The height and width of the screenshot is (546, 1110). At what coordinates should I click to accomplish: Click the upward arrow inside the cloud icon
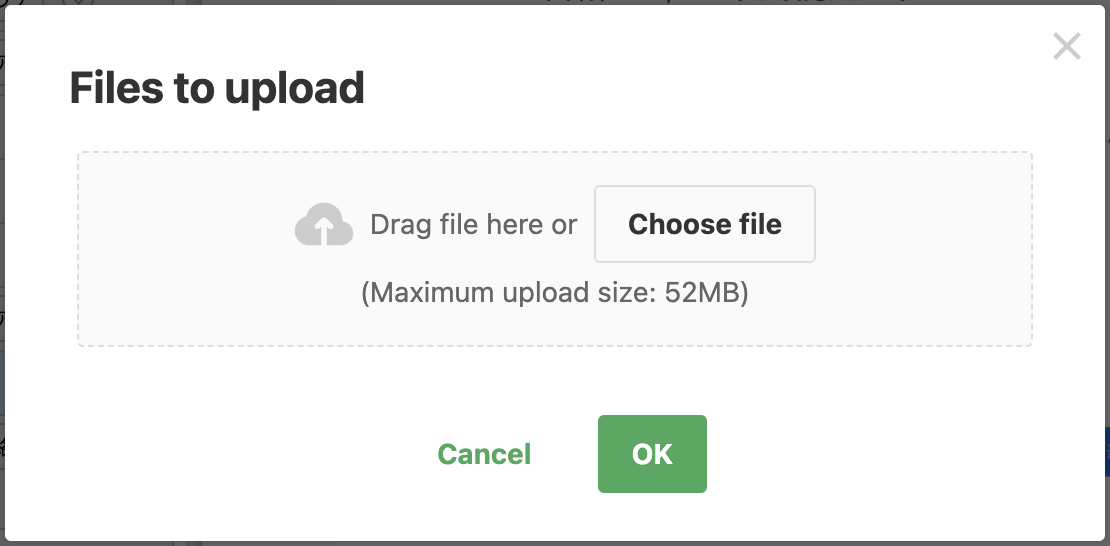324,229
